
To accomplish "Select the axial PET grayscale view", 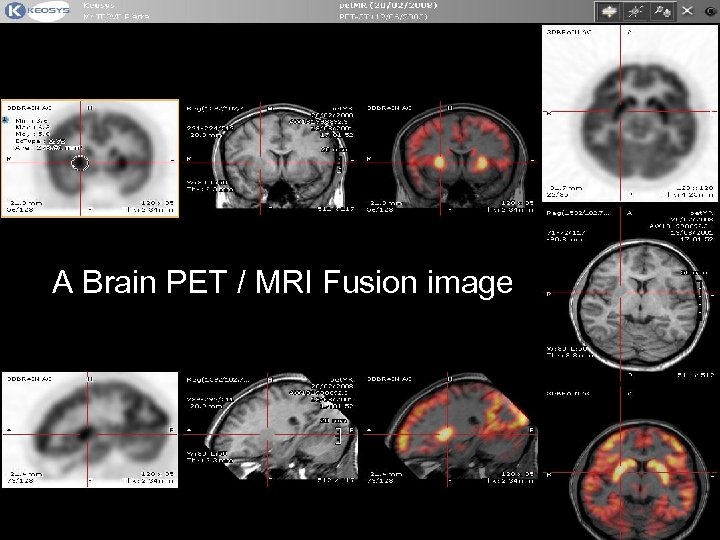I will pyautogui.click(x=630, y=113).
